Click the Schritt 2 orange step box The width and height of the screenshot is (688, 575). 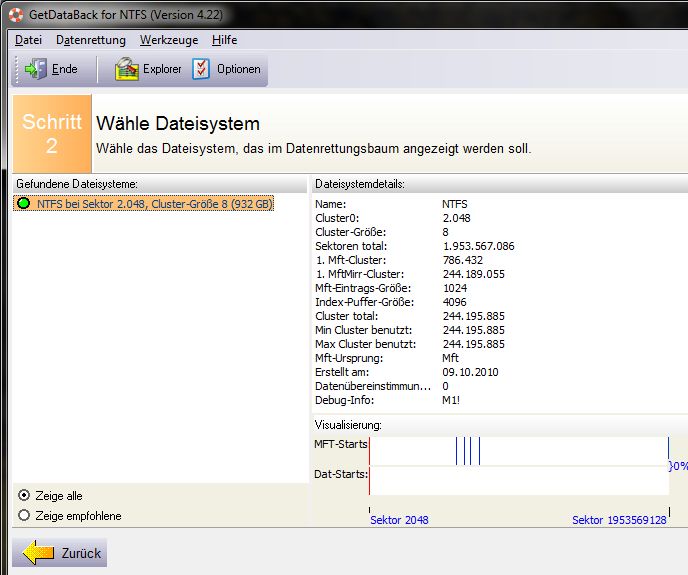52,133
